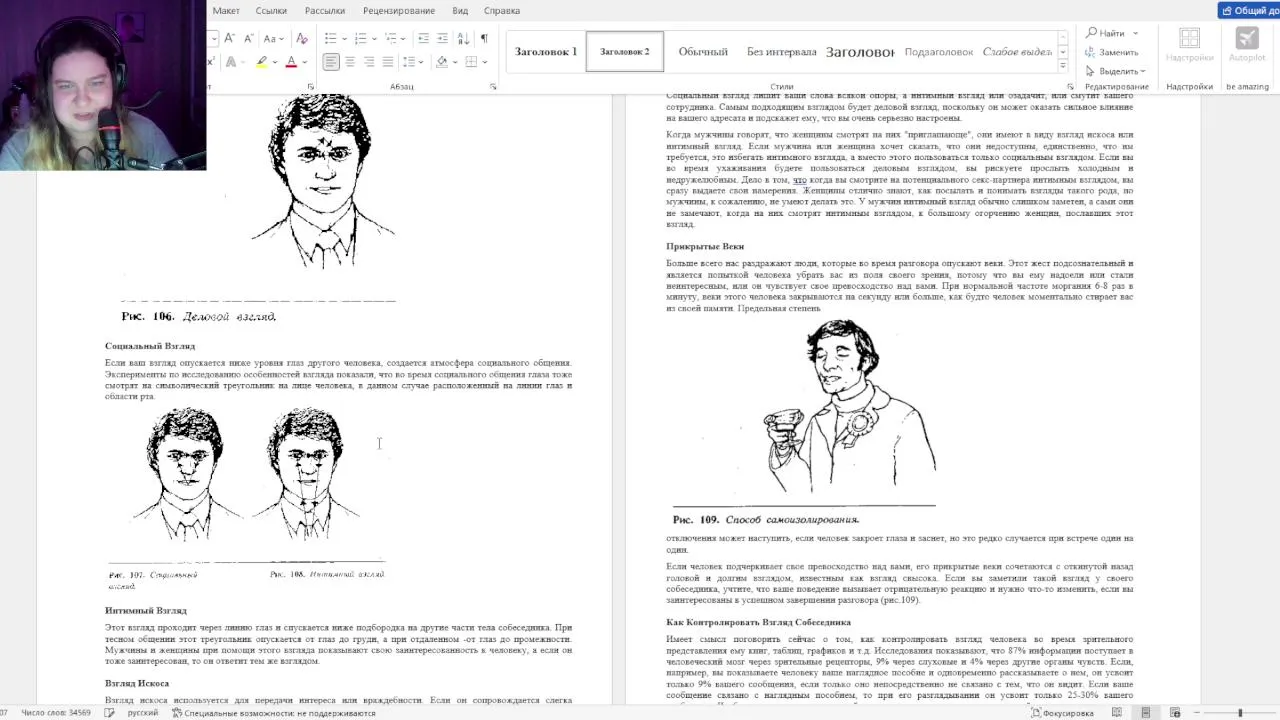Apply the yellow text highlight marker
The width and height of the screenshot is (1280, 720).
261,62
